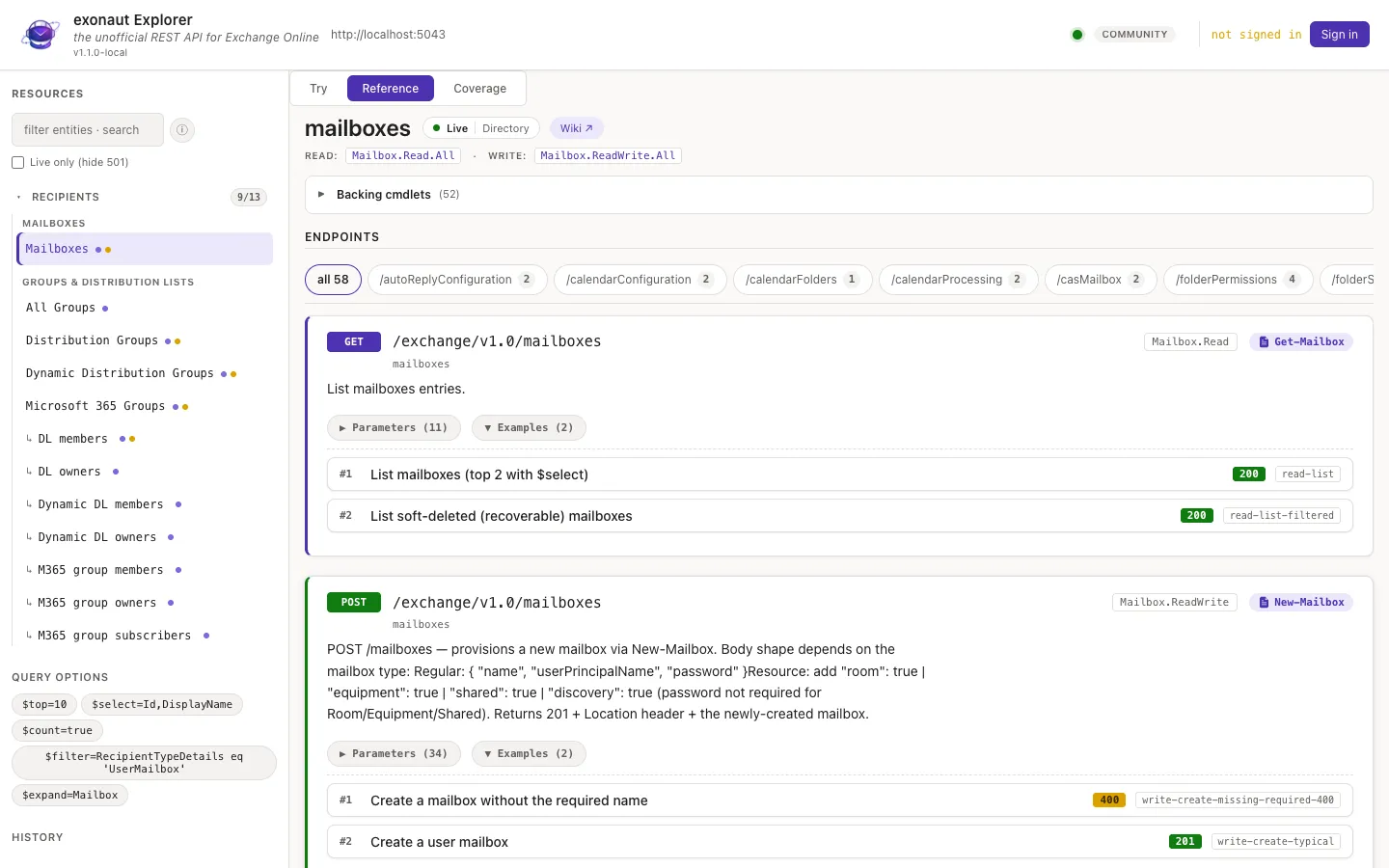Open M365 group owners resource
Image resolution: width=1389 pixels, height=868 pixels.
point(146,603)
